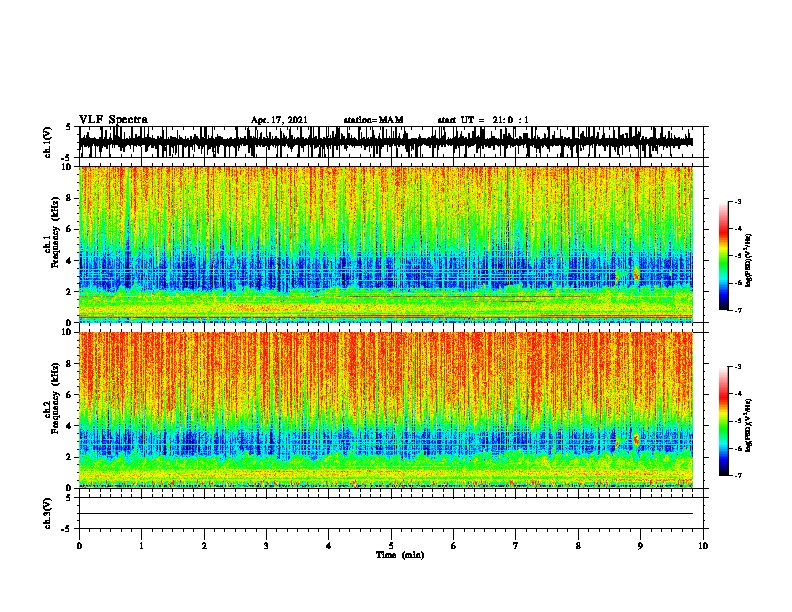Click time axis tick label "7"
Image resolution: width=792 pixels, height=612 pixels.
pyautogui.click(x=516, y=546)
